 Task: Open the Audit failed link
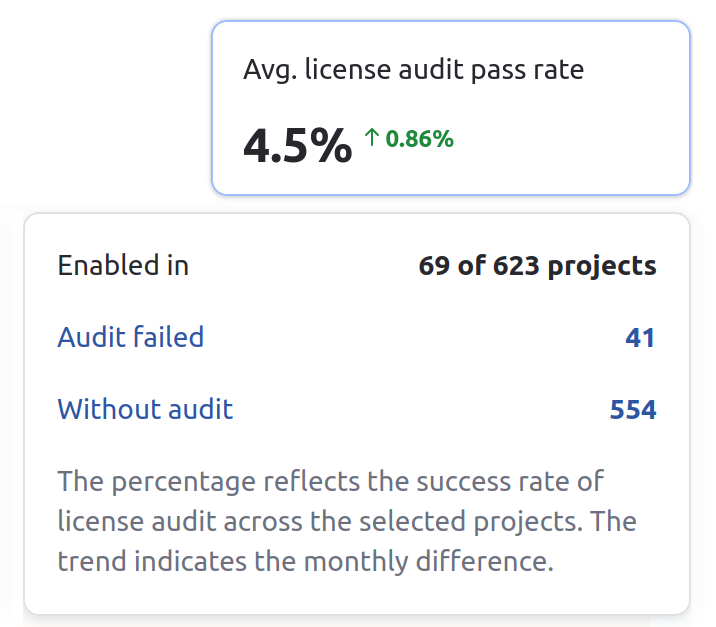131,338
